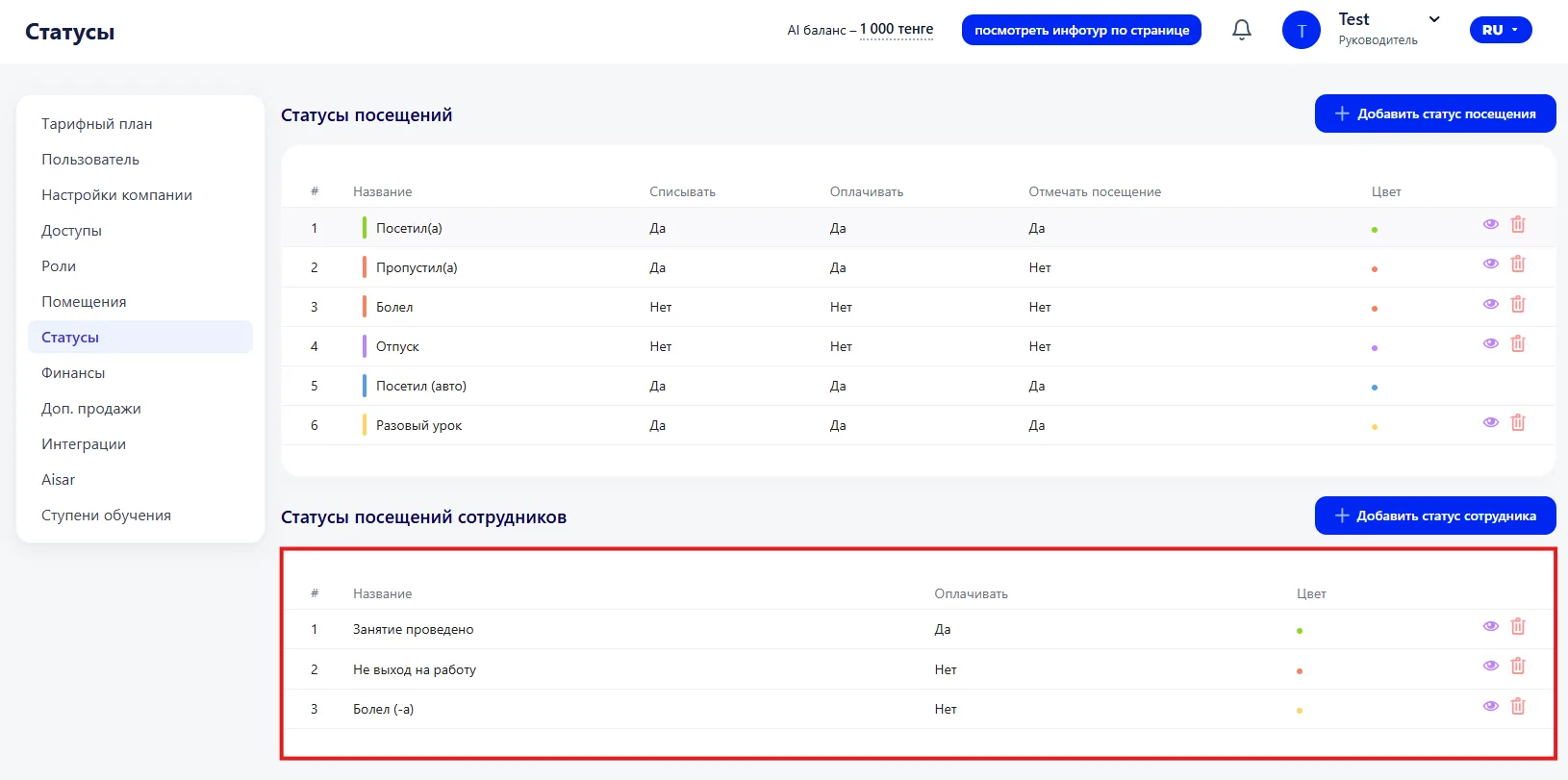Click Нет under Отмечать посещение for Пропустил(а)

pos(1040,267)
